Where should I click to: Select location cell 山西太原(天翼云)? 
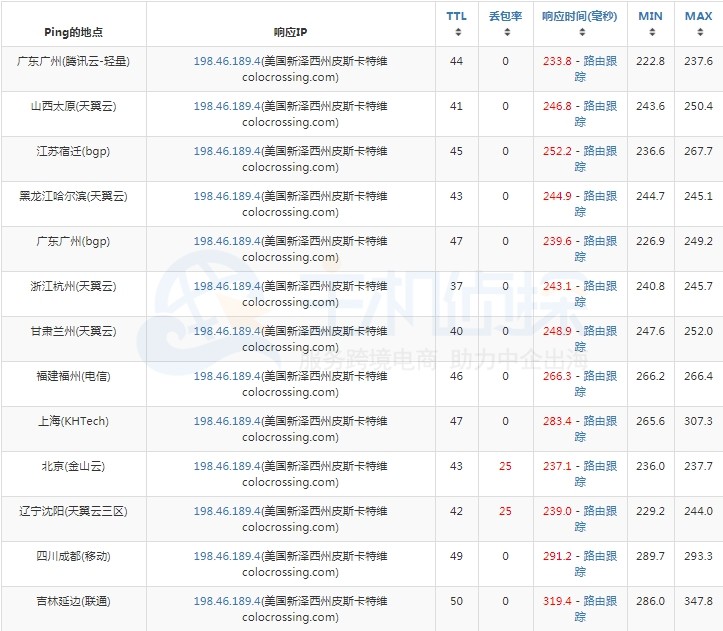pyautogui.click(x=74, y=114)
